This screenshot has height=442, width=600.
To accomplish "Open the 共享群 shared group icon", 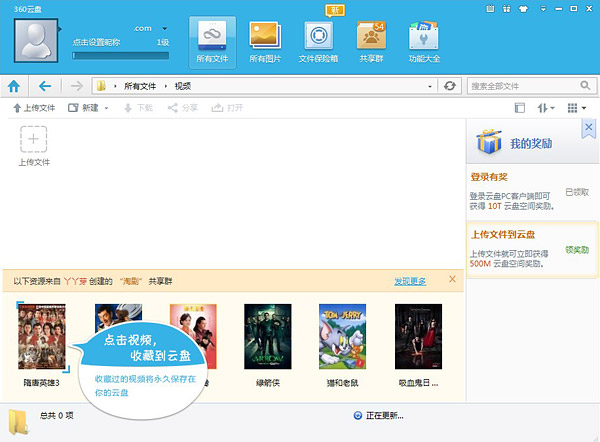I will tap(371, 42).
